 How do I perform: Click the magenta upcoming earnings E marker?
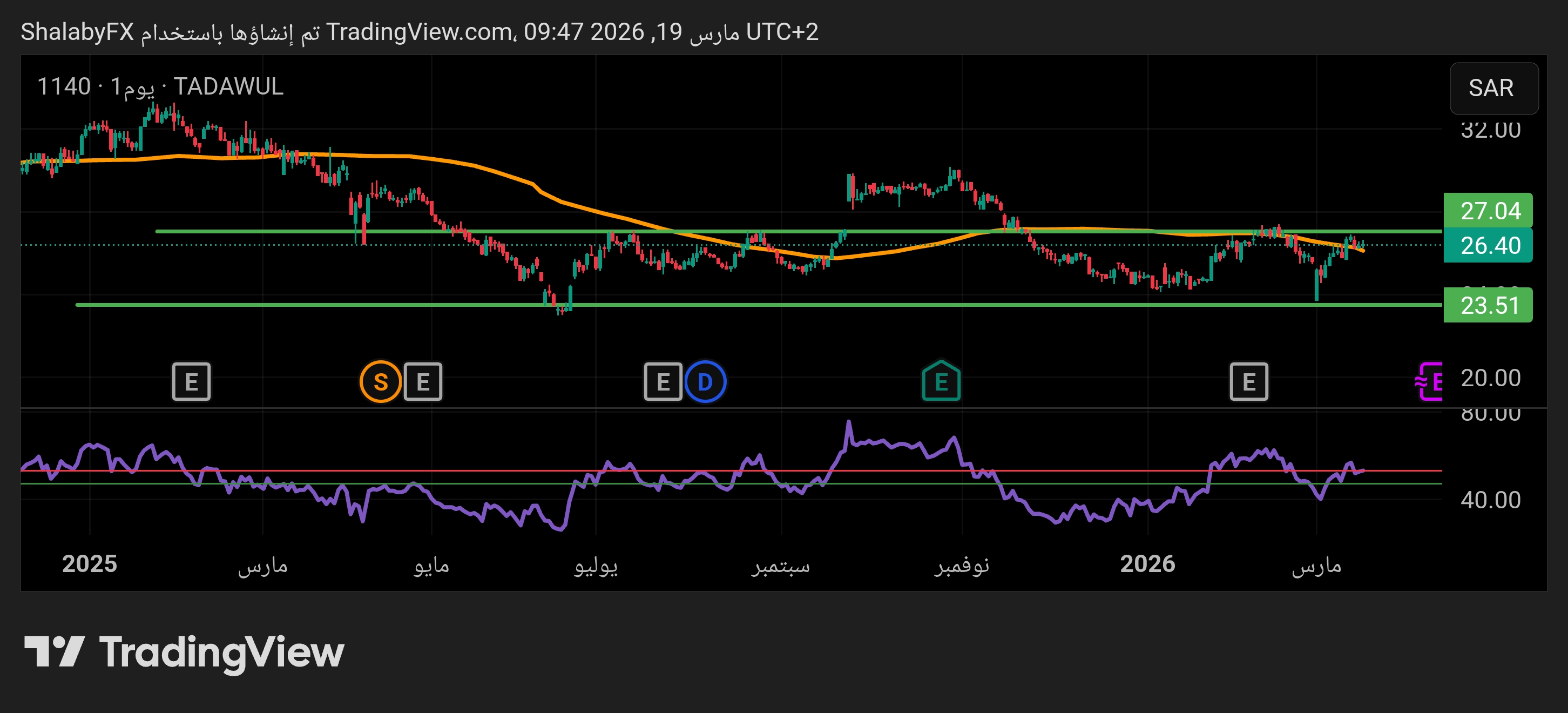pyautogui.click(x=1430, y=382)
